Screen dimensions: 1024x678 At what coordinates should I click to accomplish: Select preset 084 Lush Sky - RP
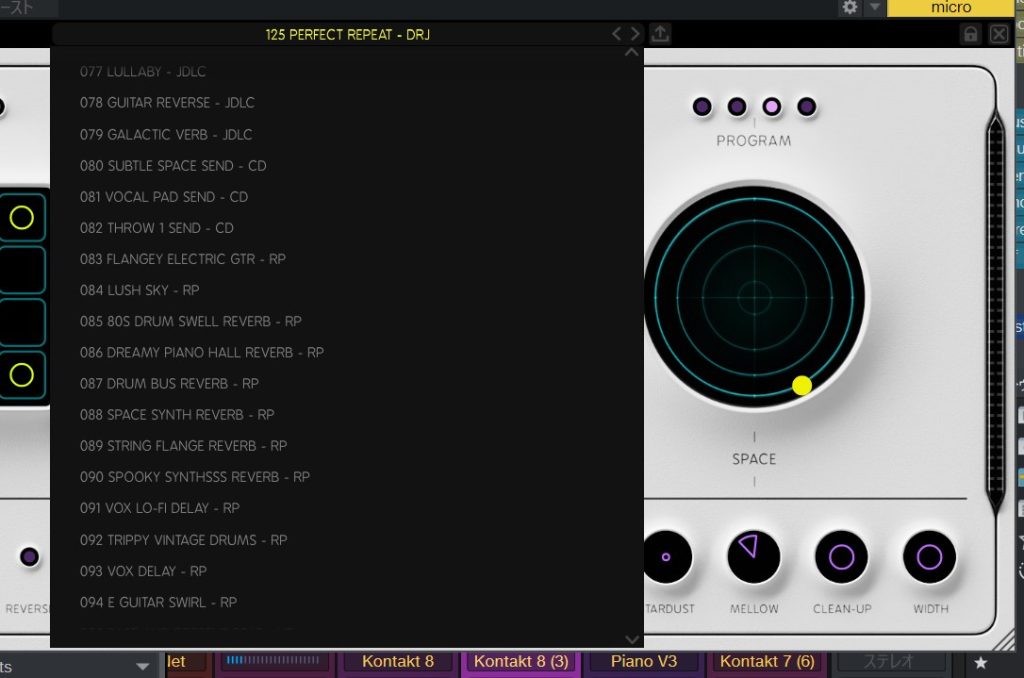pos(139,290)
